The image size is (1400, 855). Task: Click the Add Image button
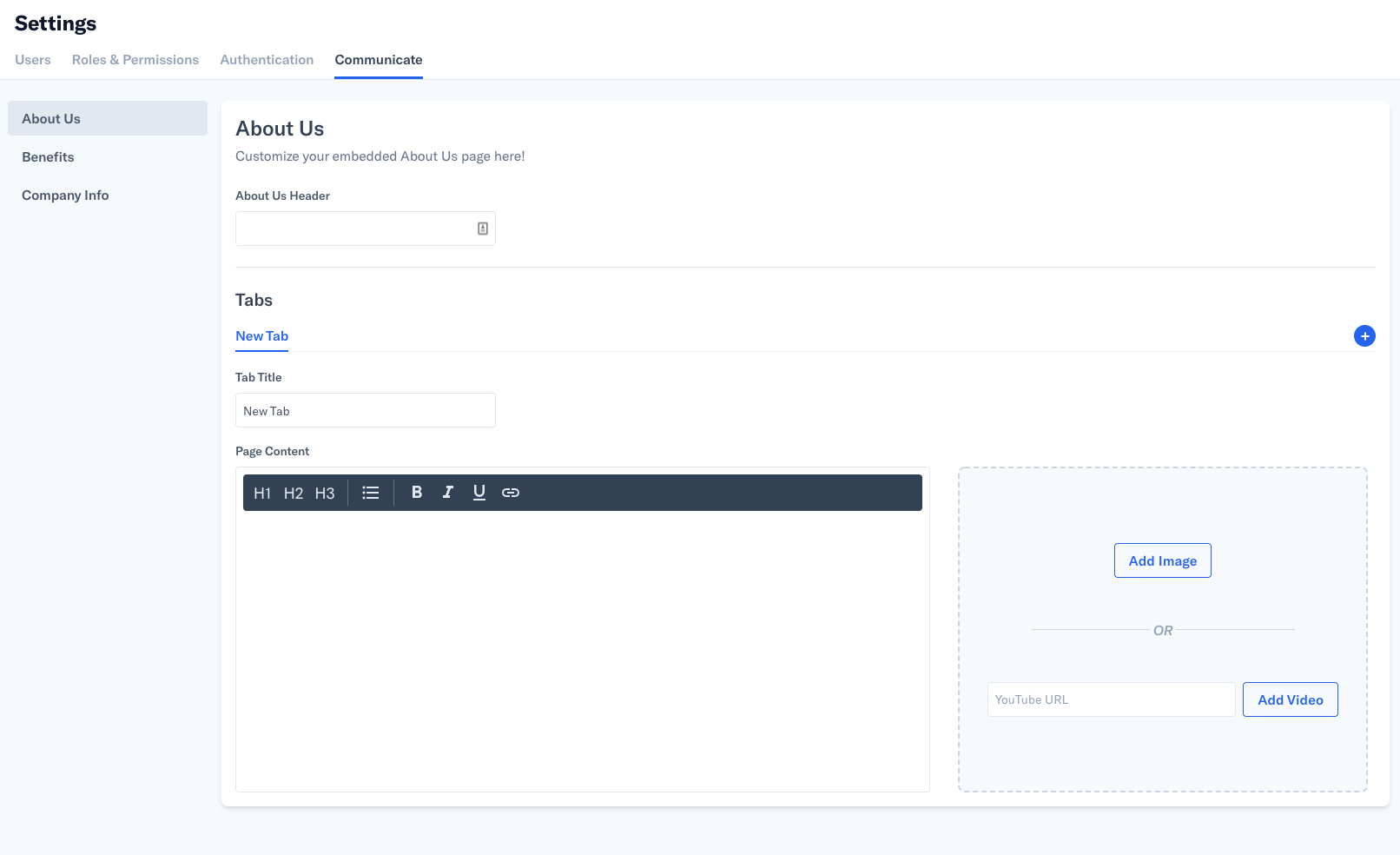[x=1163, y=560]
